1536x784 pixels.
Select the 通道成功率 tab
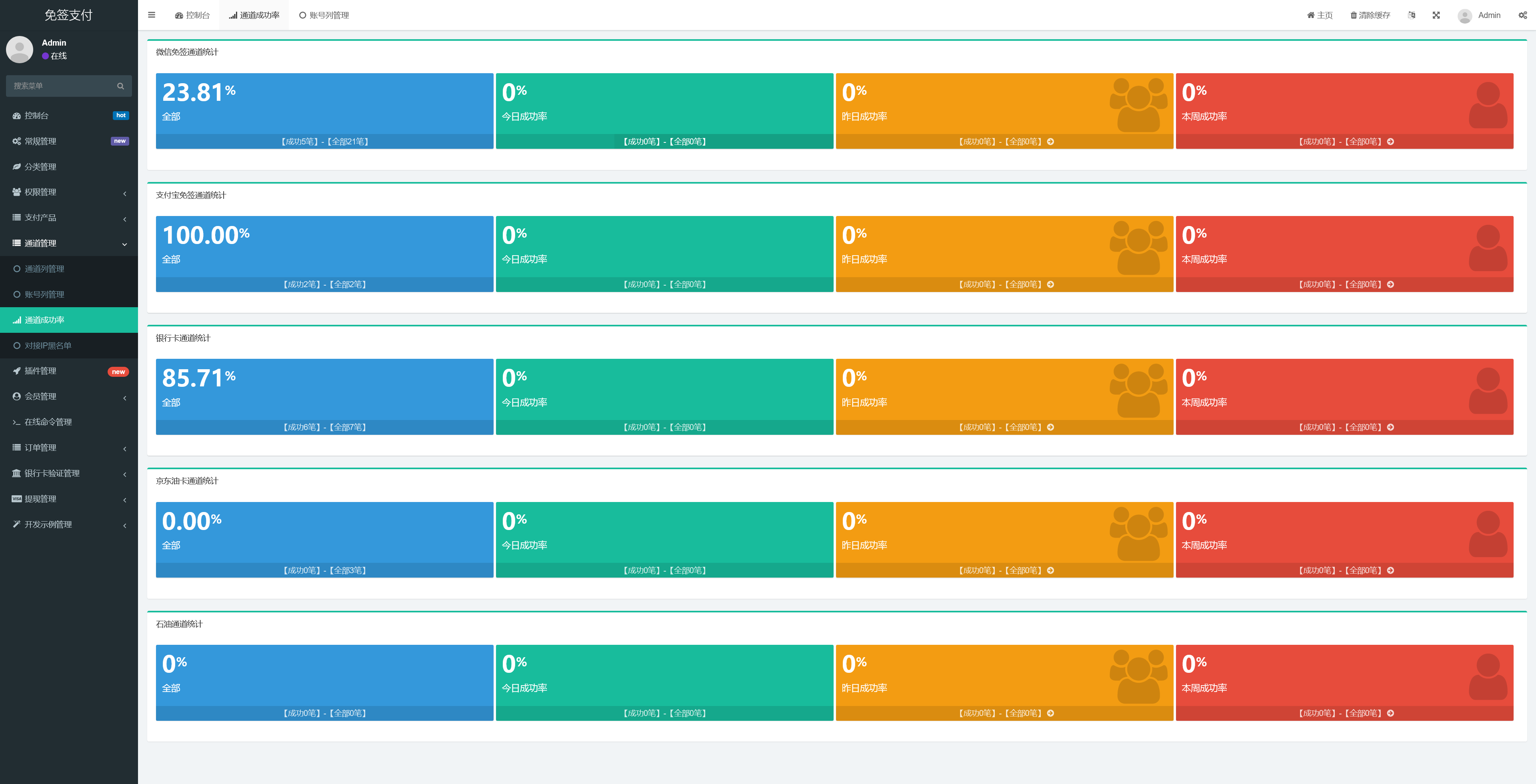[254, 15]
